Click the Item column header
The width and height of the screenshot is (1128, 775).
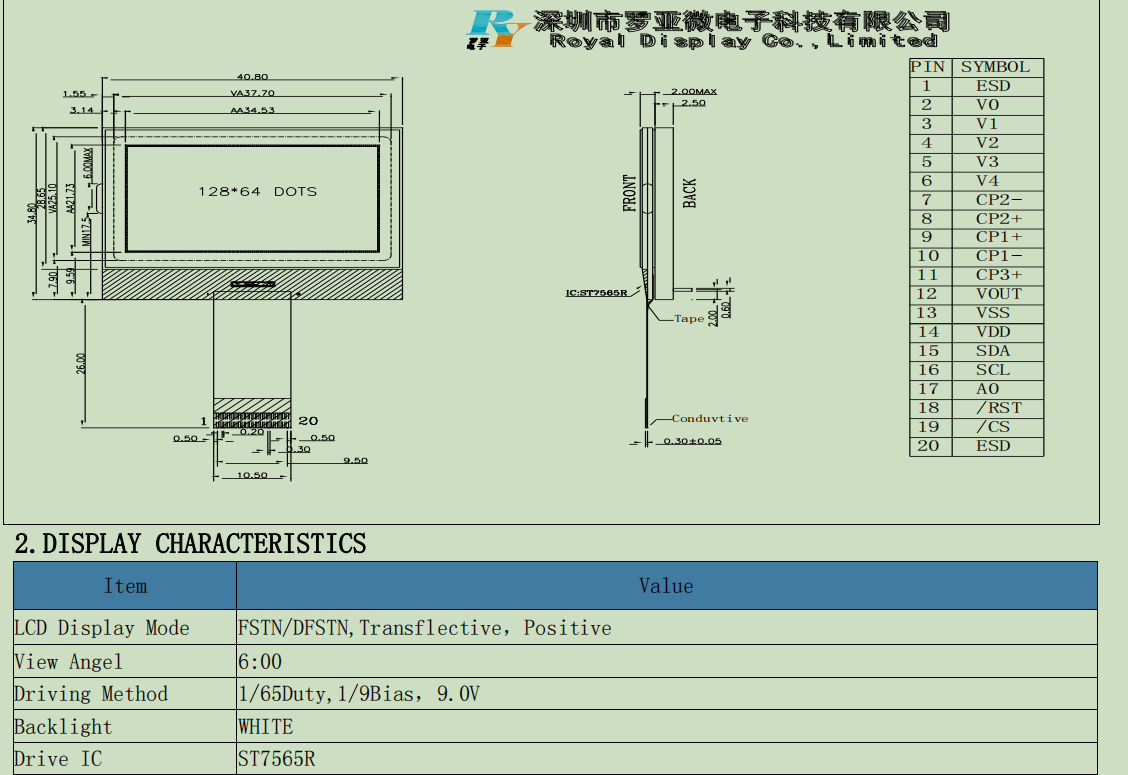pos(125,586)
